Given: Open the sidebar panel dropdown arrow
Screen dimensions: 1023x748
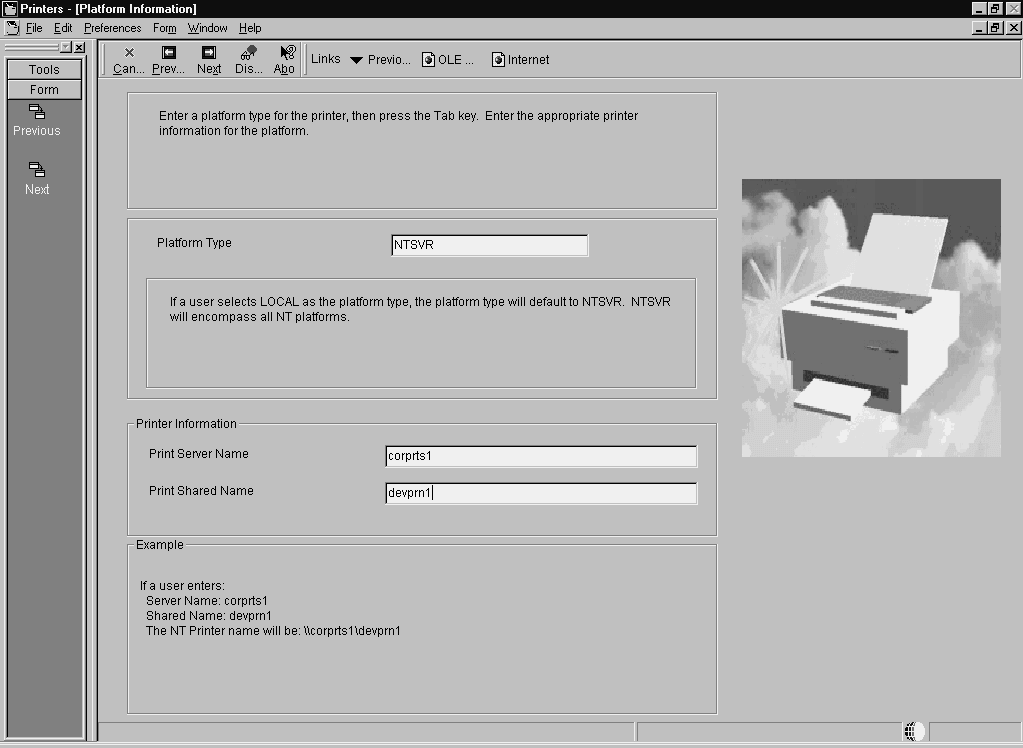Looking at the screenshot, I should pyautogui.click(x=66, y=47).
